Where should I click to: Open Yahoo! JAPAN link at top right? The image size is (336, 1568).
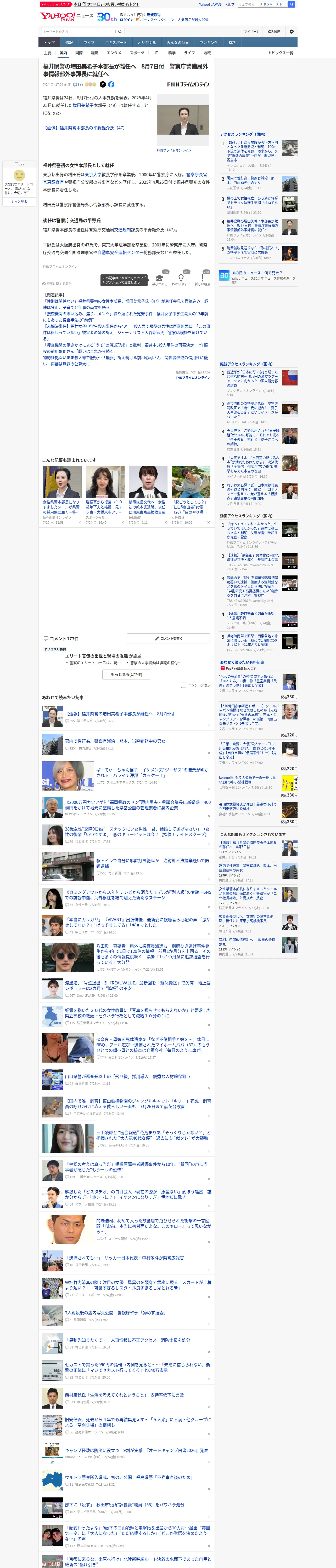(210, 4)
